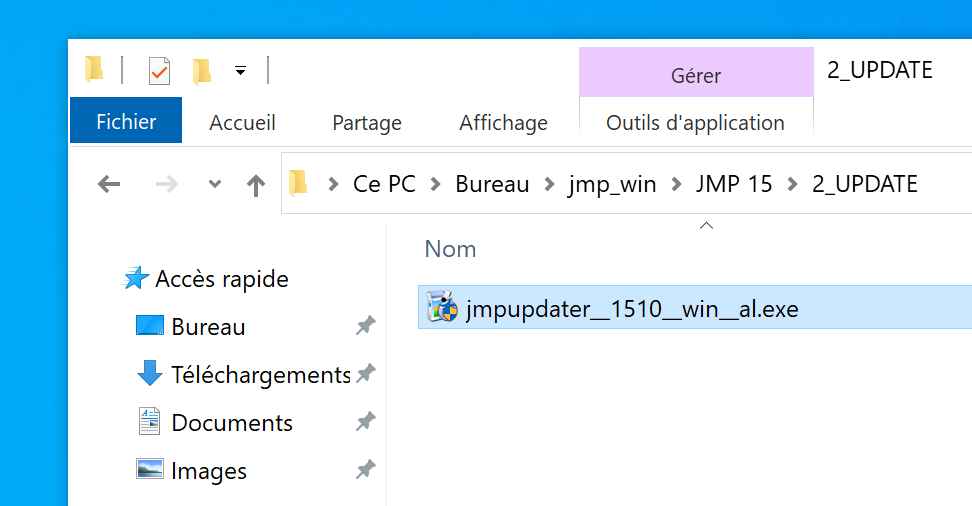Click the Up one level arrow
972x506 pixels.
point(256,184)
